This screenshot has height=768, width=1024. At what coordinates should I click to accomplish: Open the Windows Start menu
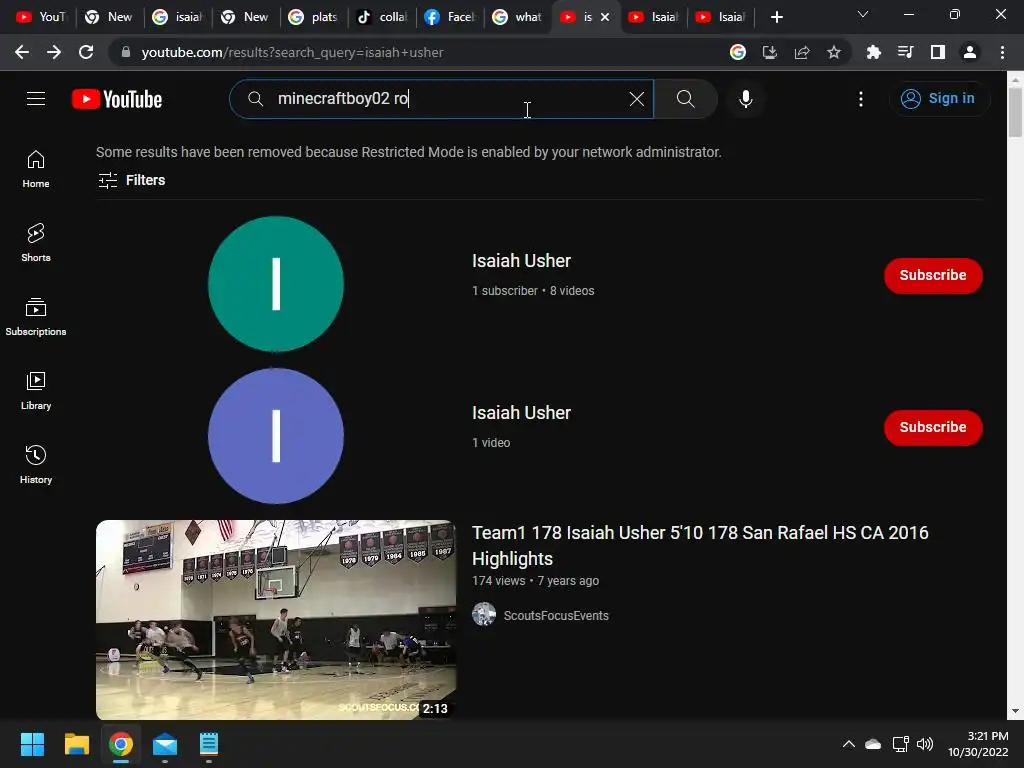tap(32, 744)
